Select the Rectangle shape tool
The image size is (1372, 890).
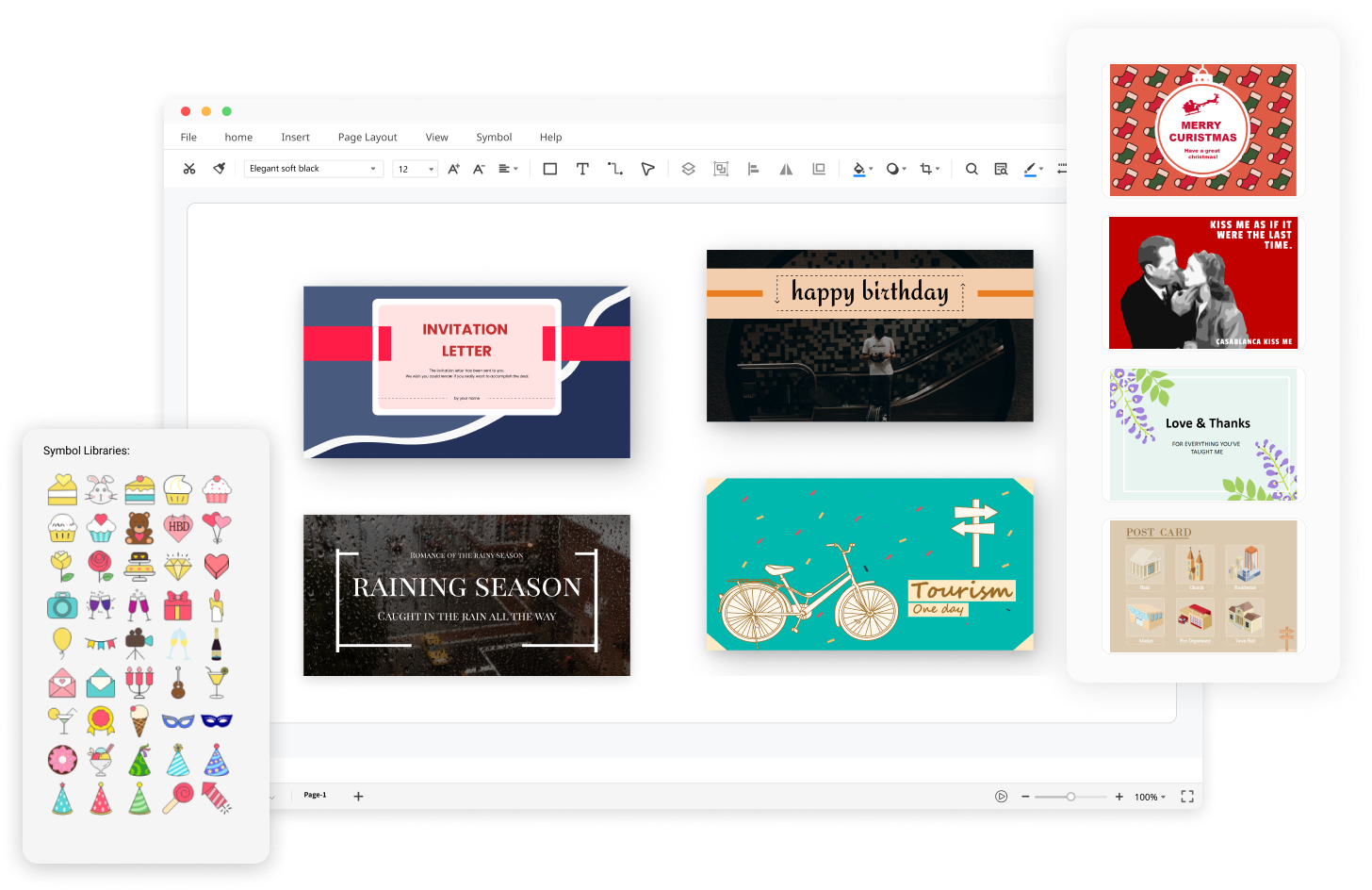[x=550, y=169]
